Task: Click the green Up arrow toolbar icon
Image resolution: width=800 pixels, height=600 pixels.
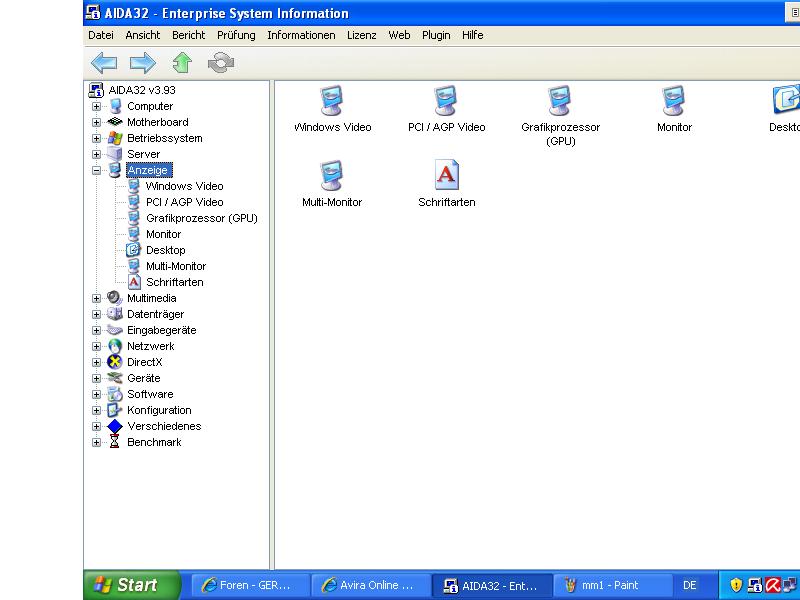Action: pyautogui.click(x=182, y=63)
